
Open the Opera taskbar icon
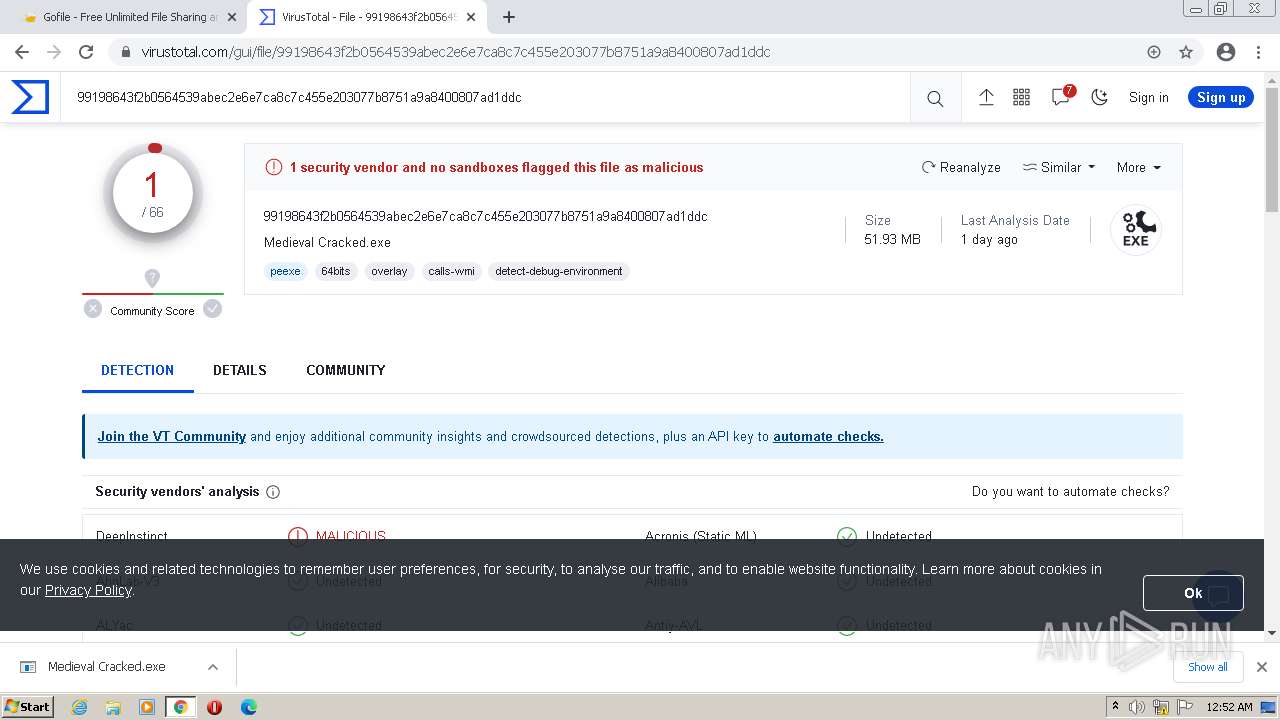(x=214, y=707)
